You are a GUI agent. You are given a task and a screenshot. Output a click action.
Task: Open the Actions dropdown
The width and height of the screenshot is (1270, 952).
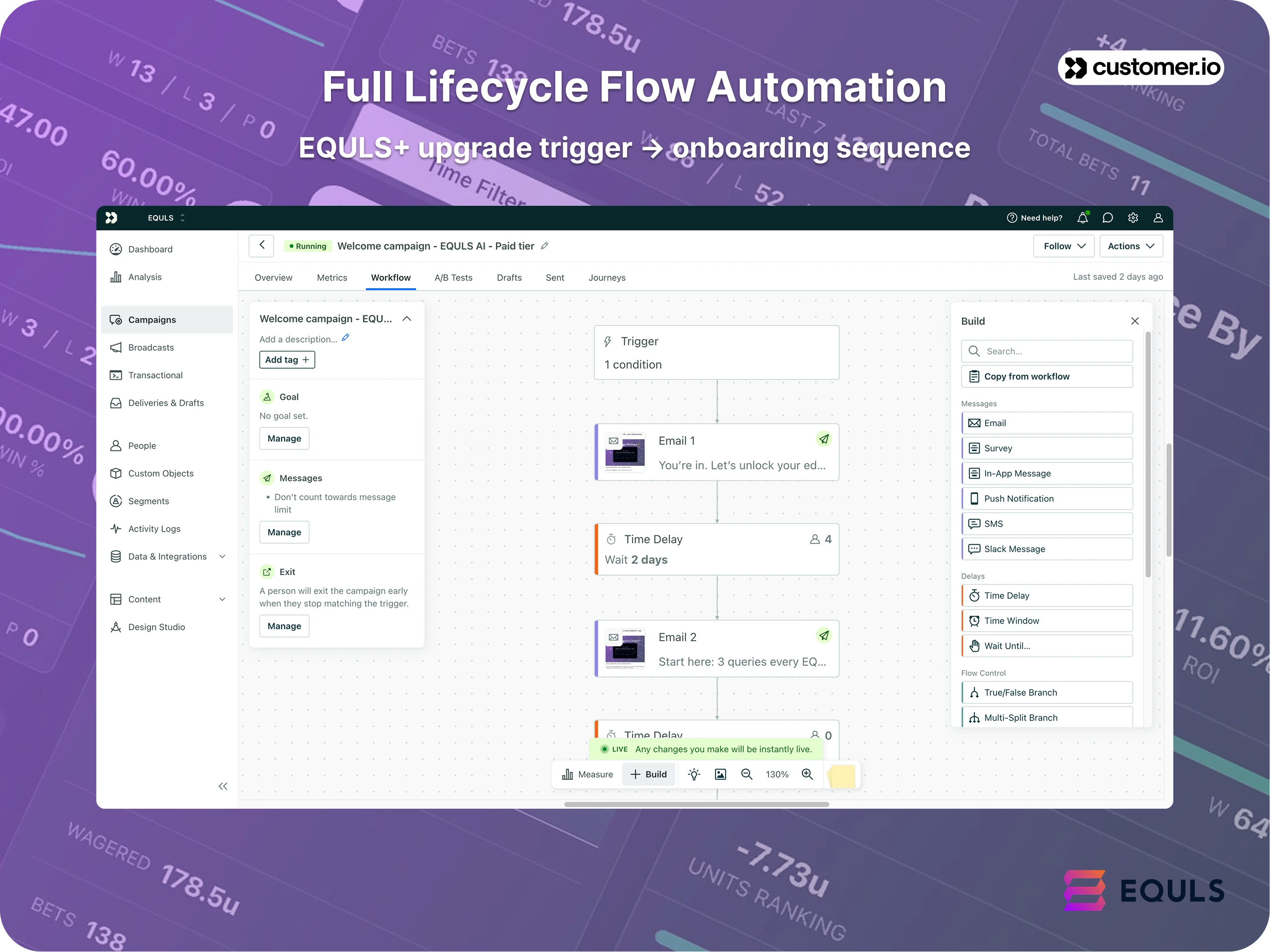1130,246
